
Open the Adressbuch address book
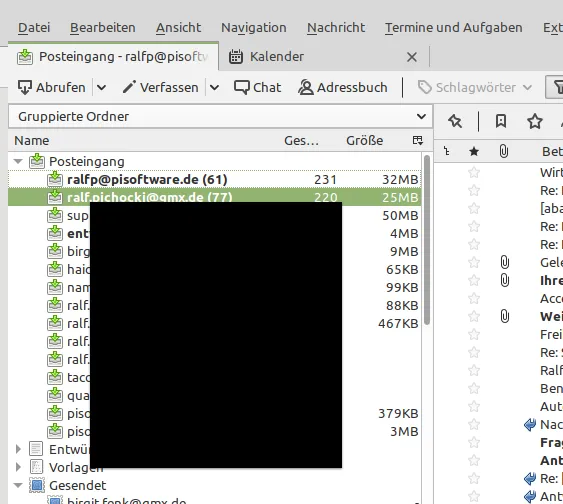(x=343, y=87)
